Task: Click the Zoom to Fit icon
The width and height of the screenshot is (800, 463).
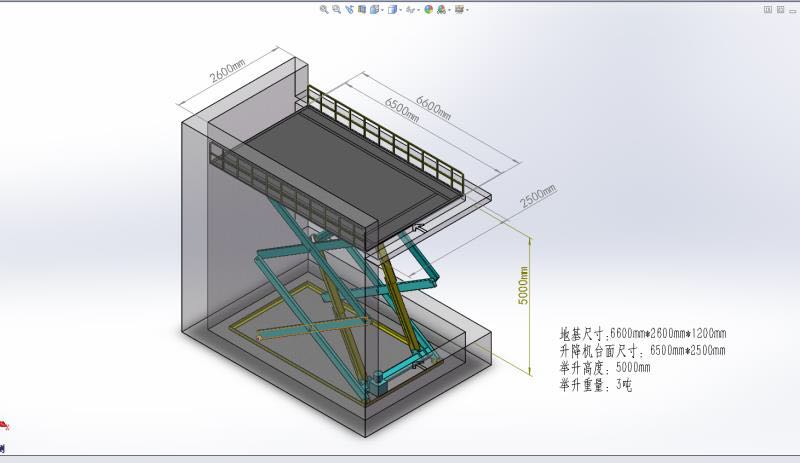Action: 324,9
